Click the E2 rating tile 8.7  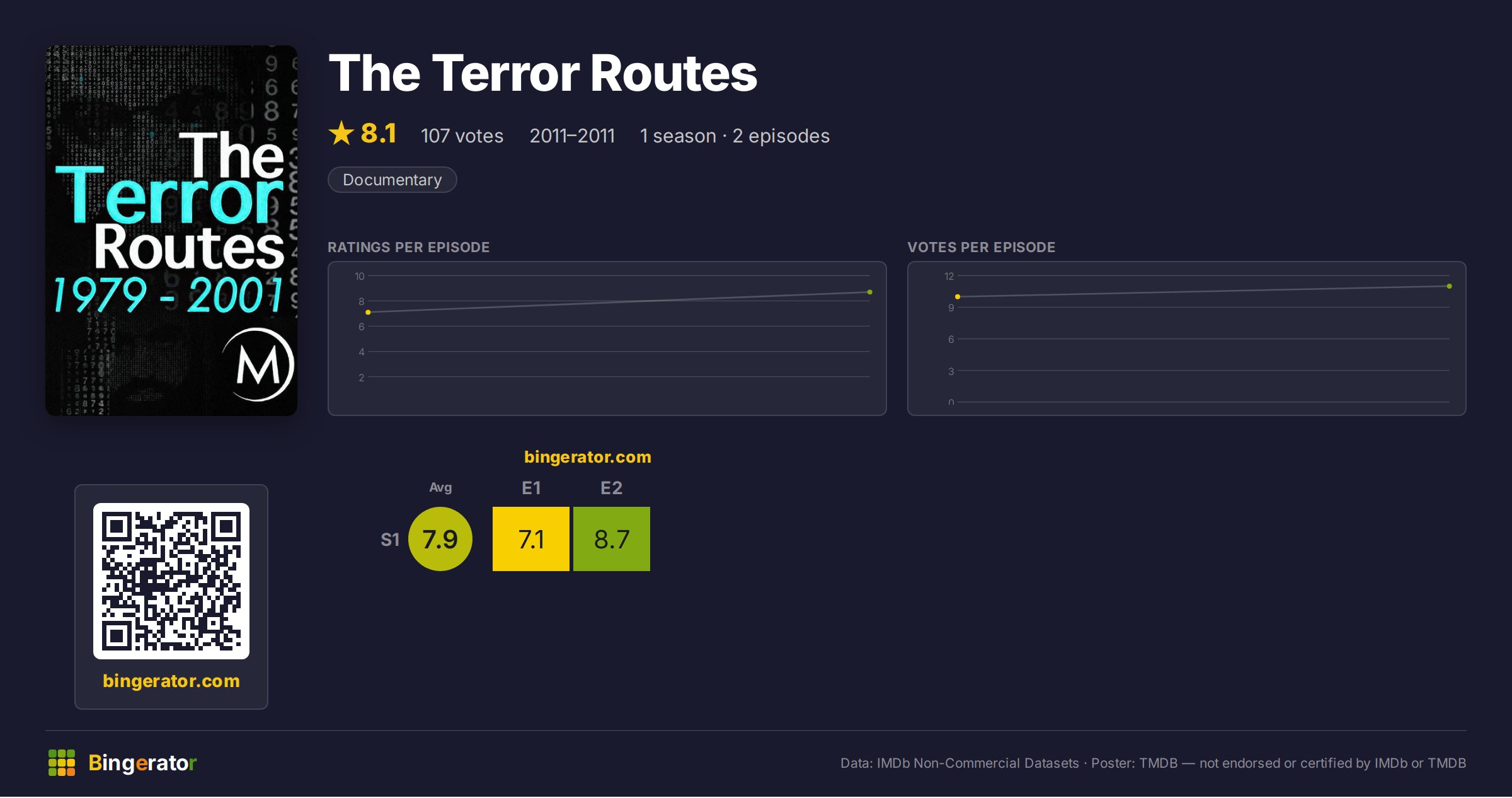(x=612, y=539)
